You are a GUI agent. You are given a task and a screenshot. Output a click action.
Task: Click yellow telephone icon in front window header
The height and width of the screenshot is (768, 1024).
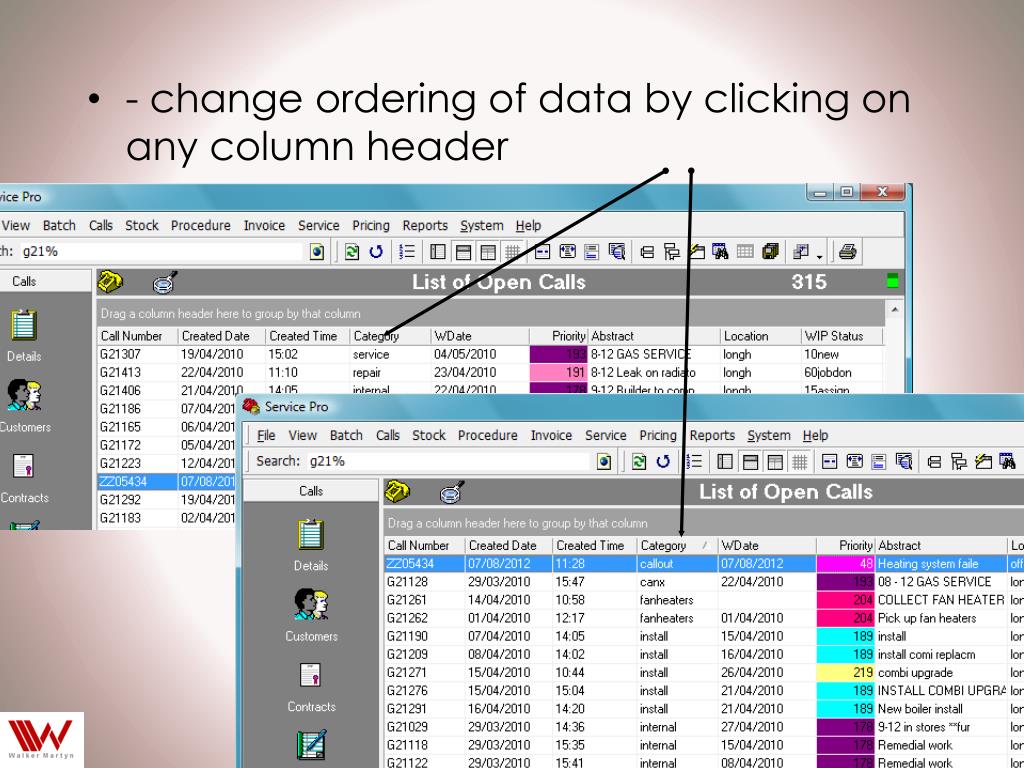pyautogui.click(x=397, y=491)
